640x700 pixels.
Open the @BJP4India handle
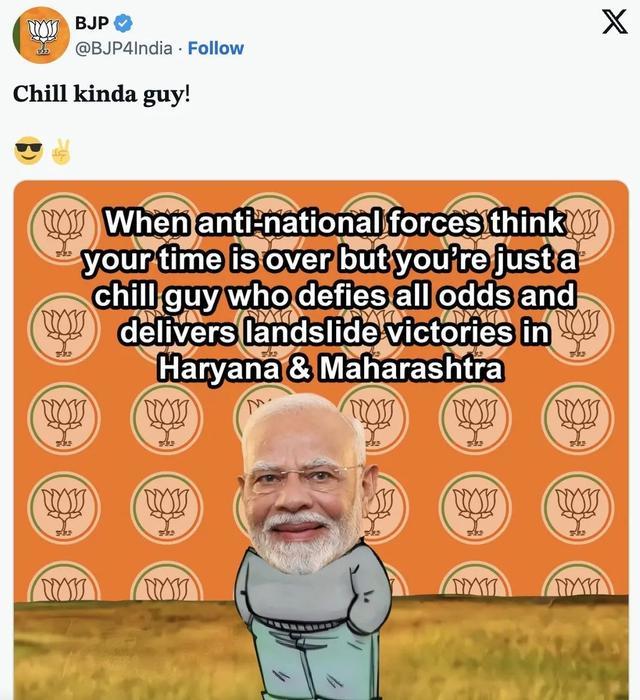124,48
